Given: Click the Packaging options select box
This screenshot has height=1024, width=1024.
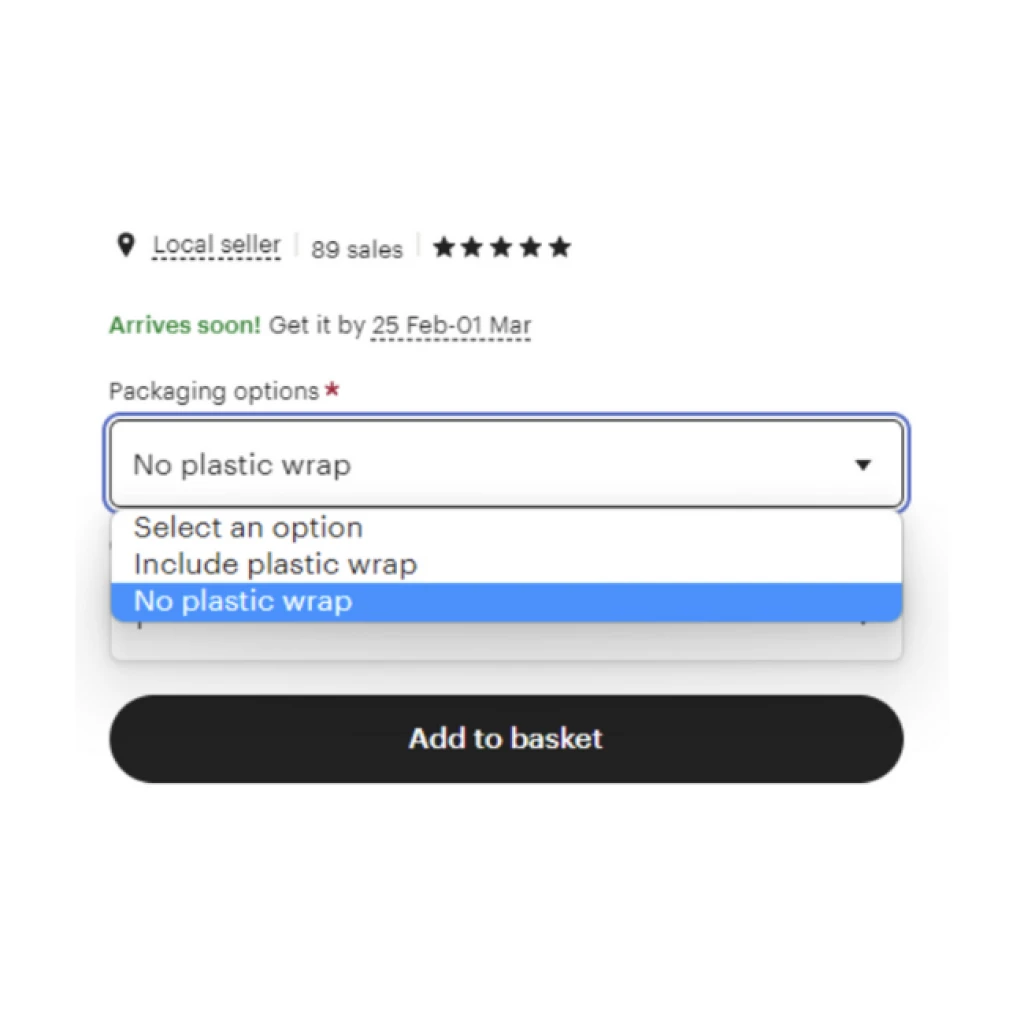Looking at the screenshot, I should (x=507, y=464).
